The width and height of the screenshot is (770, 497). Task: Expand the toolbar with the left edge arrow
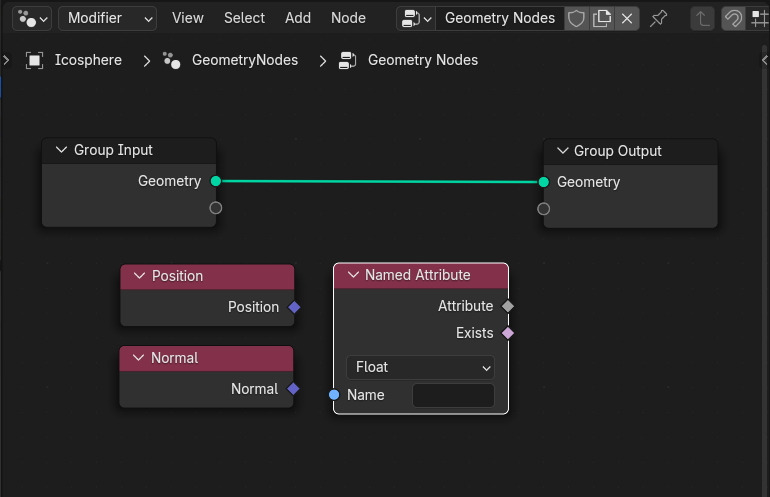(x=6, y=60)
